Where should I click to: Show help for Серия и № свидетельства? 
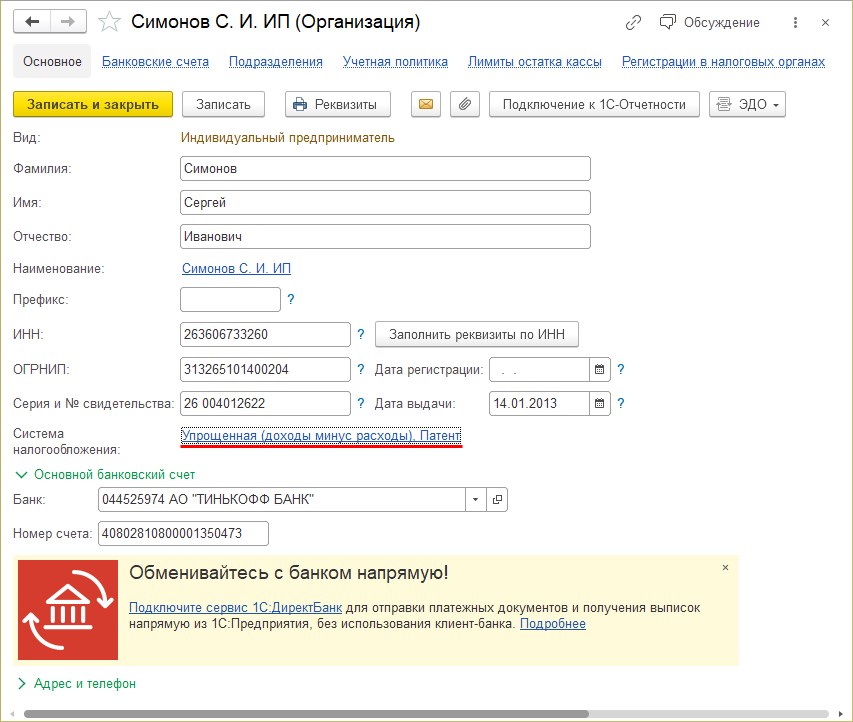tap(361, 403)
